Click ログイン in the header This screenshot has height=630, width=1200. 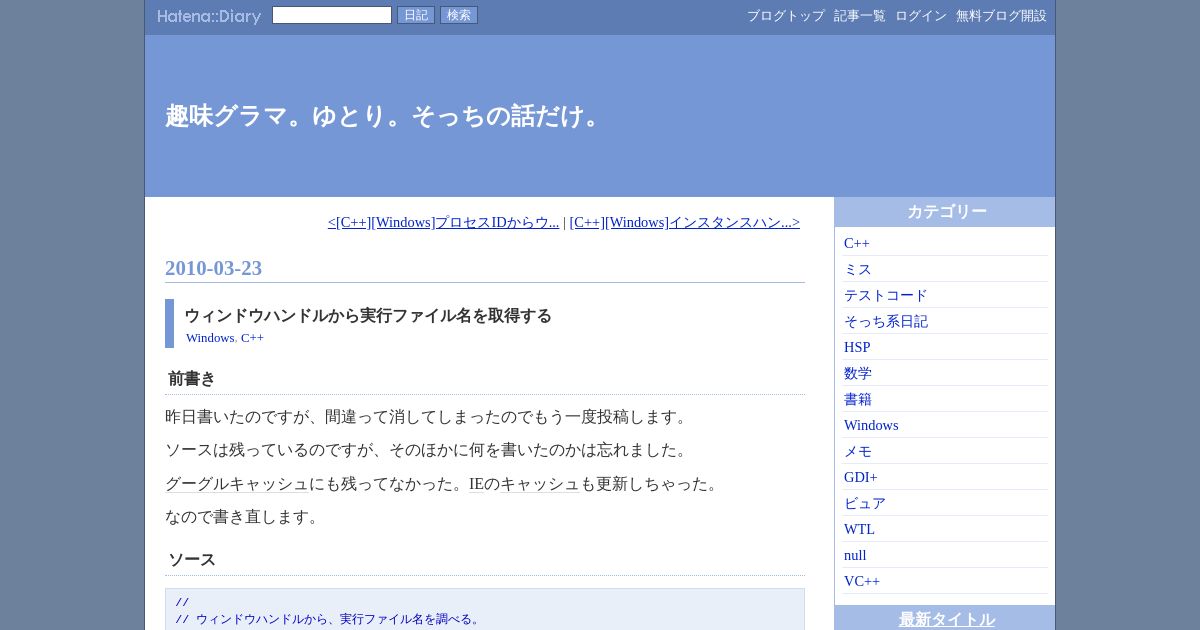pos(921,16)
